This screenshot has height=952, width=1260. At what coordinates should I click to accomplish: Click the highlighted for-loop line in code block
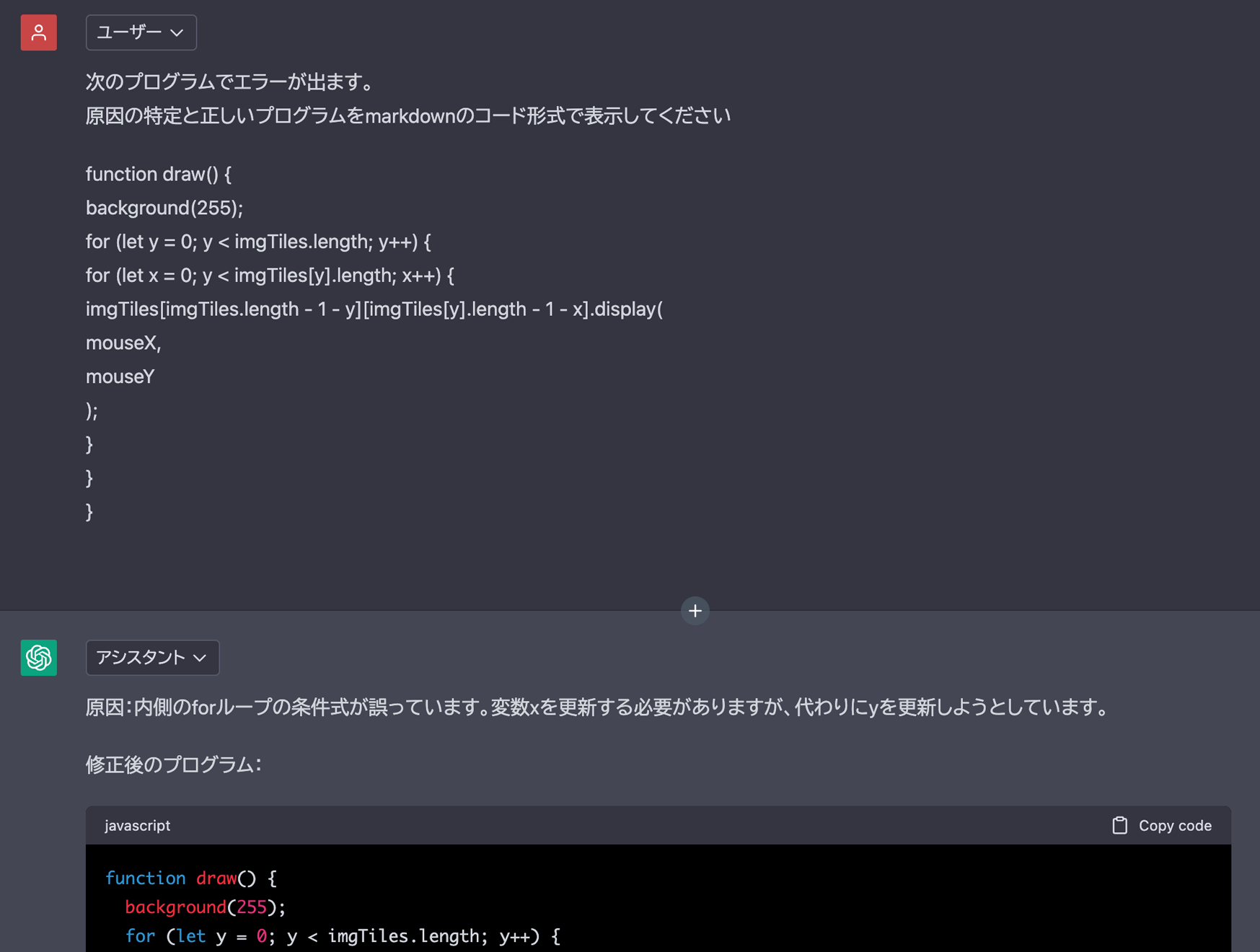point(343,936)
